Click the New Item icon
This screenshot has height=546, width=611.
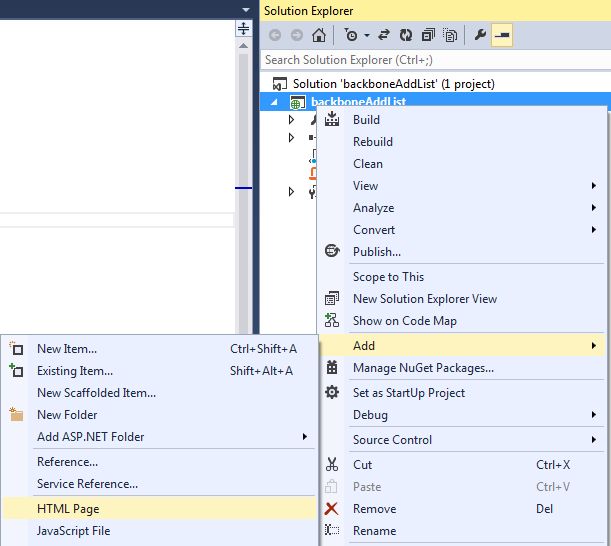click(16, 348)
